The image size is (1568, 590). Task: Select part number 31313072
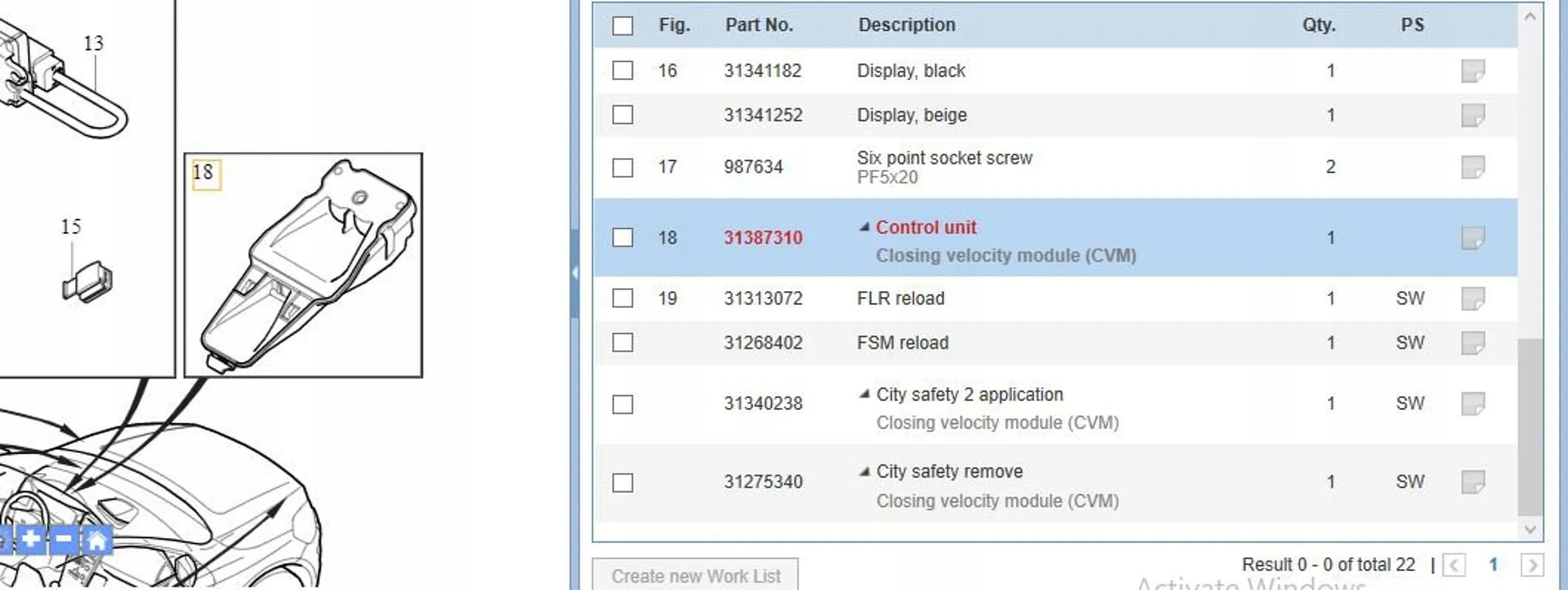763,298
